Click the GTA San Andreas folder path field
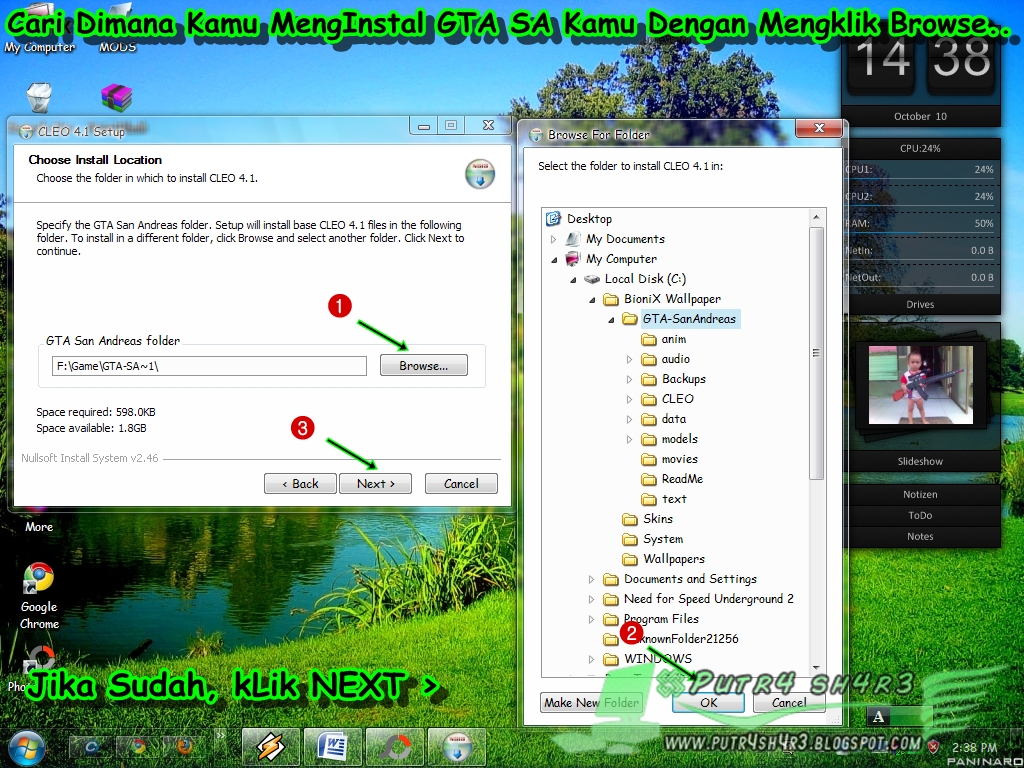Screen dimensions: 1024x768 pyautogui.click(x=209, y=366)
